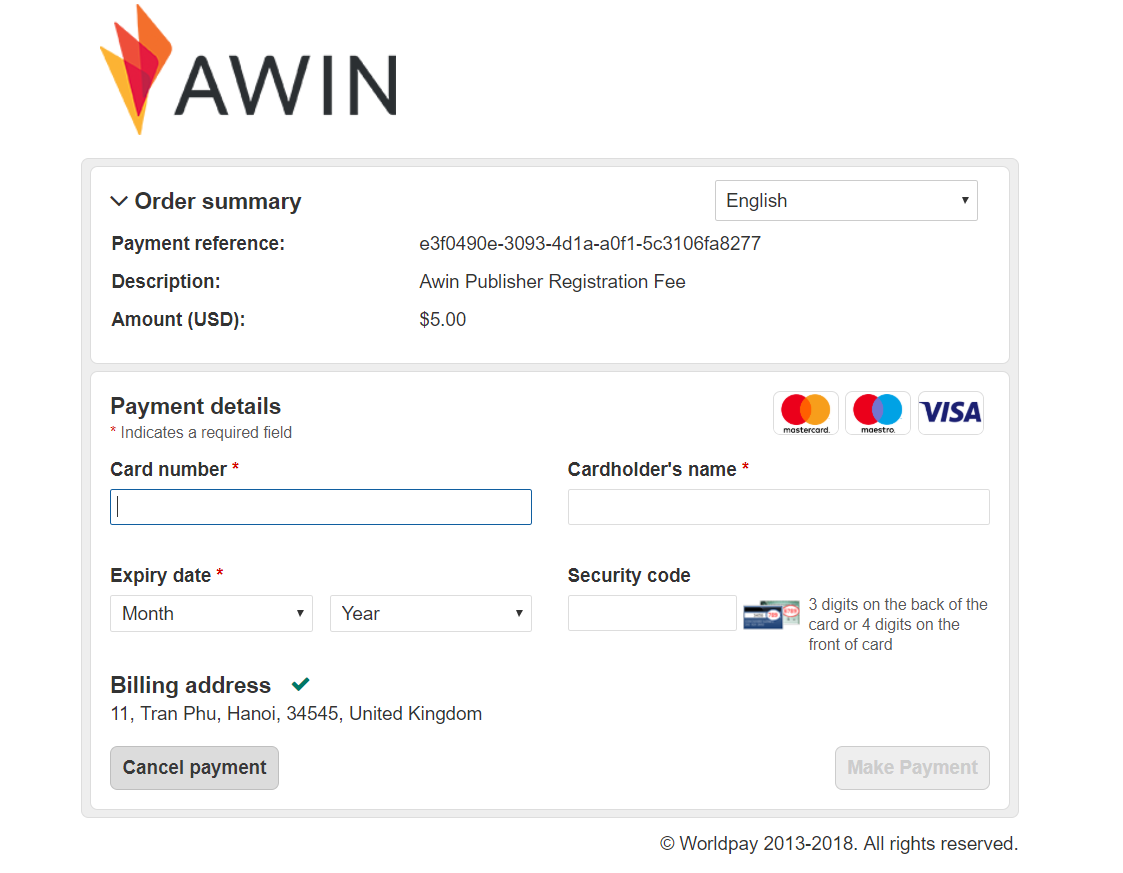Open the expiry Year dropdown
The image size is (1123, 873).
click(x=430, y=614)
